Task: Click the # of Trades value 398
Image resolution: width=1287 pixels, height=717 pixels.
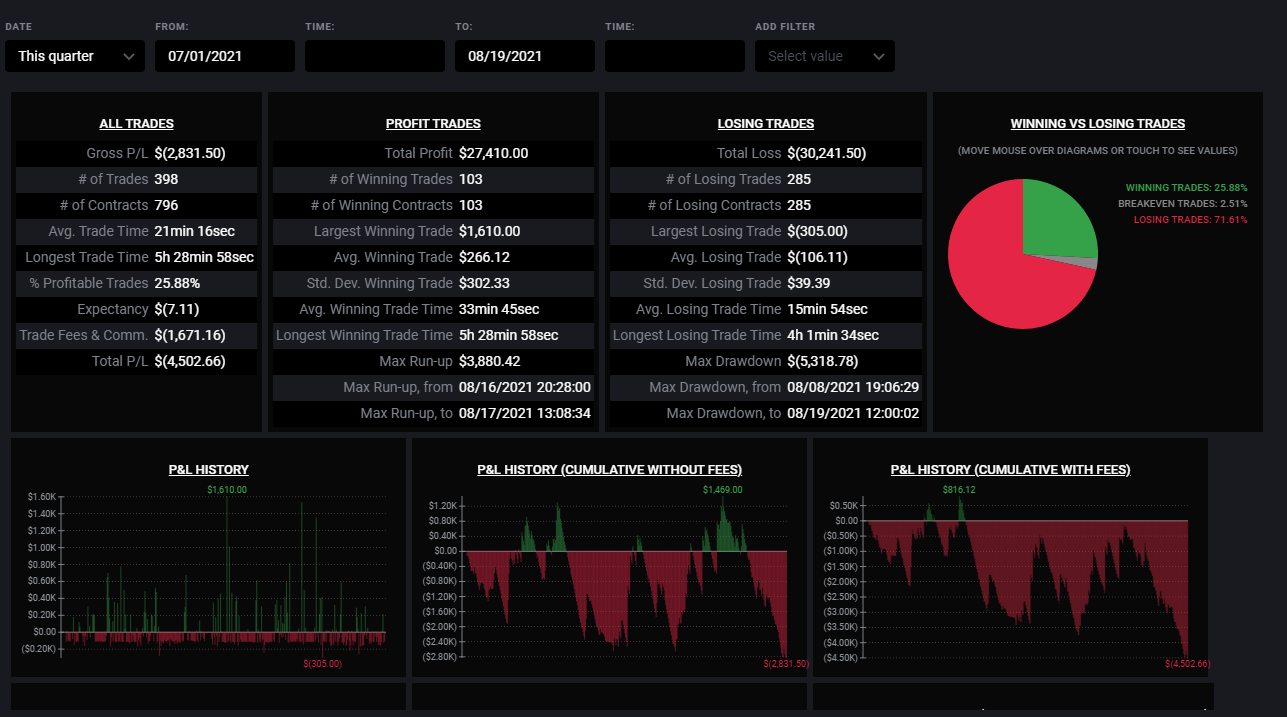Action: 166,179
